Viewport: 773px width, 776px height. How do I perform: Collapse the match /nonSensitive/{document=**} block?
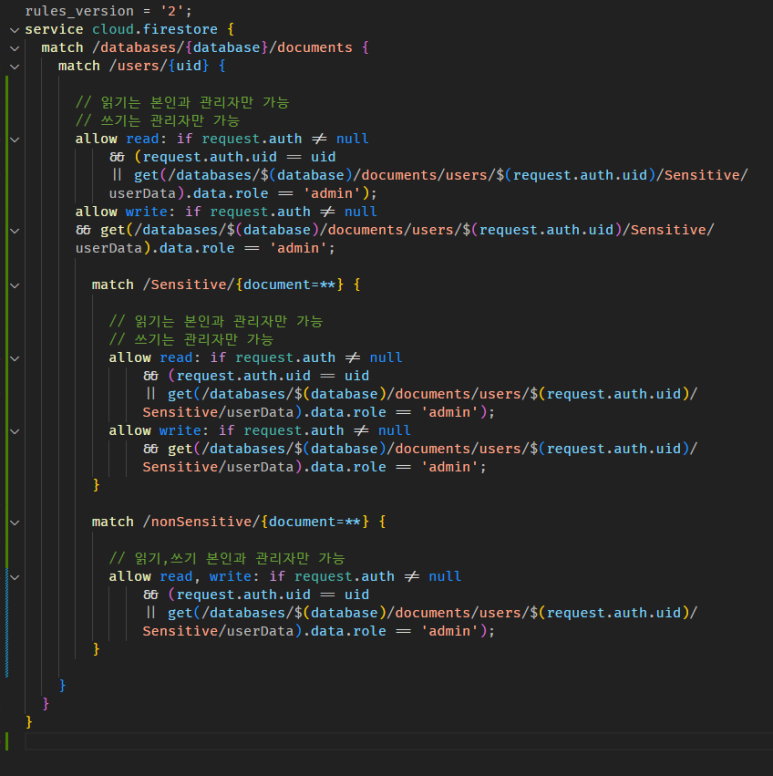point(14,523)
